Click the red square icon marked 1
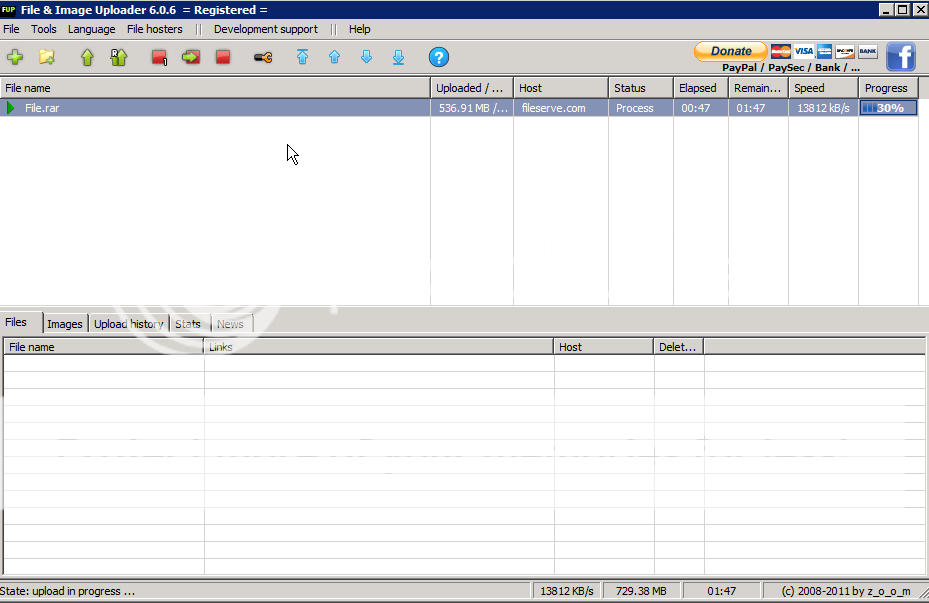 pos(159,57)
